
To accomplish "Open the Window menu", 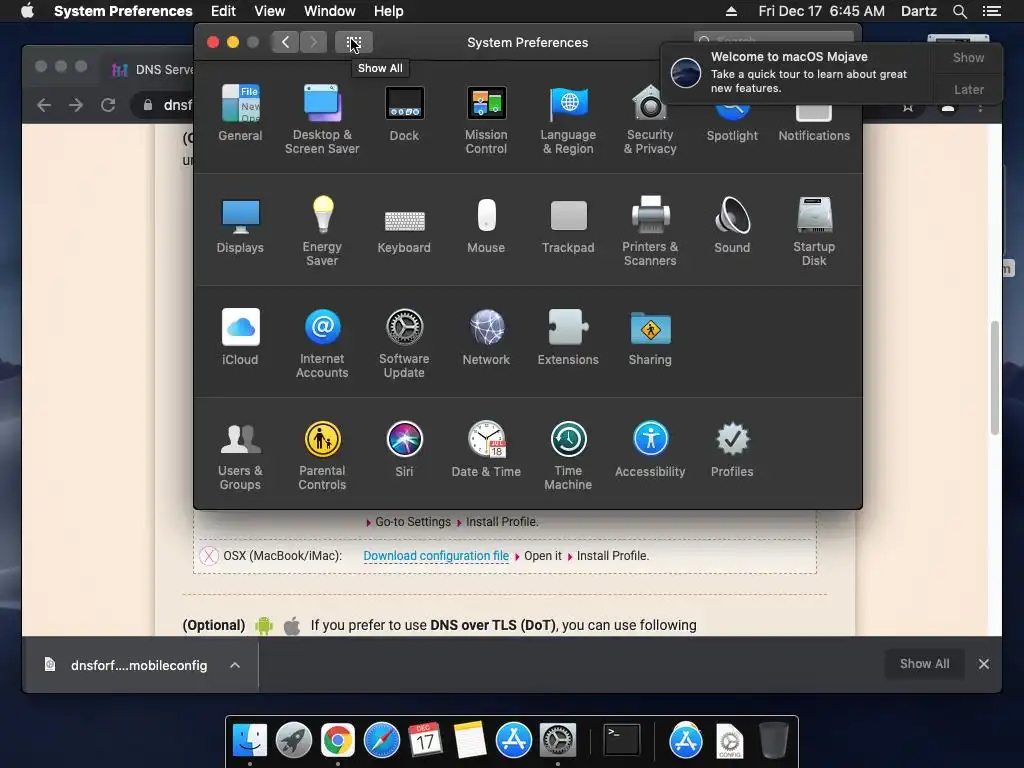I will tap(329, 11).
